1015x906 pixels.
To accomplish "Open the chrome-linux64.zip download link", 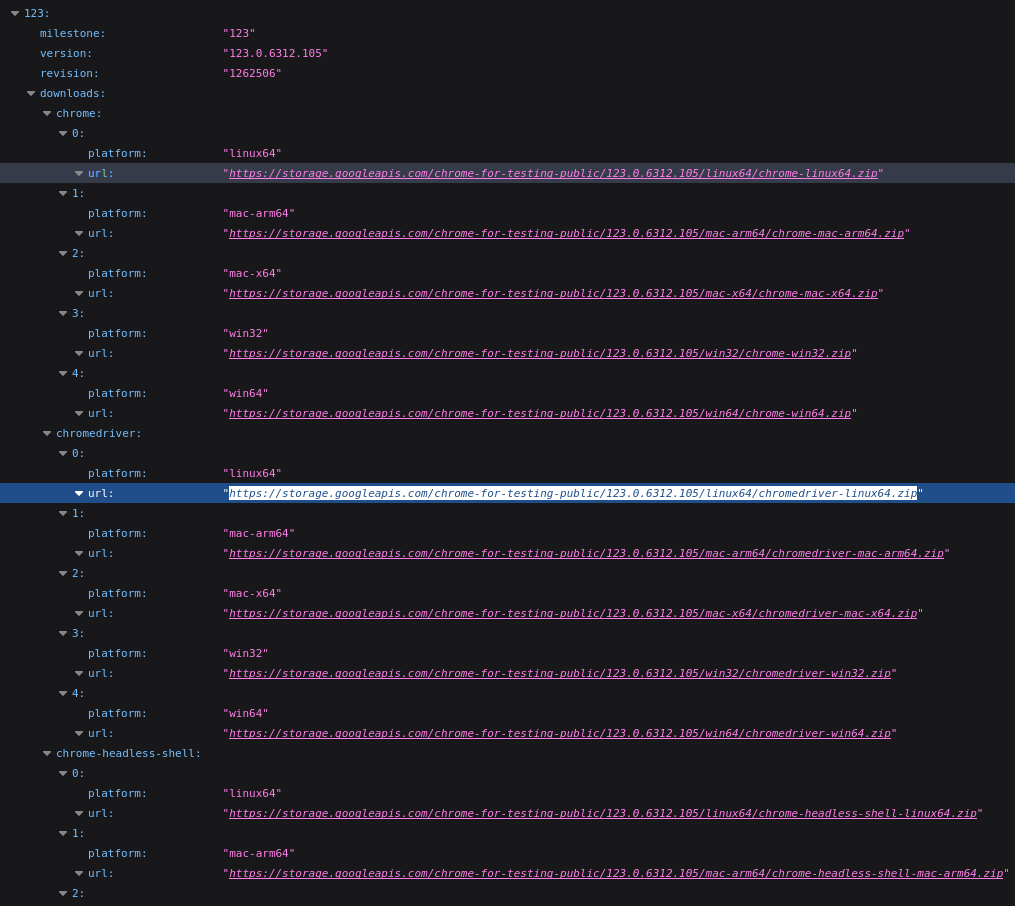I will pos(553,174).
